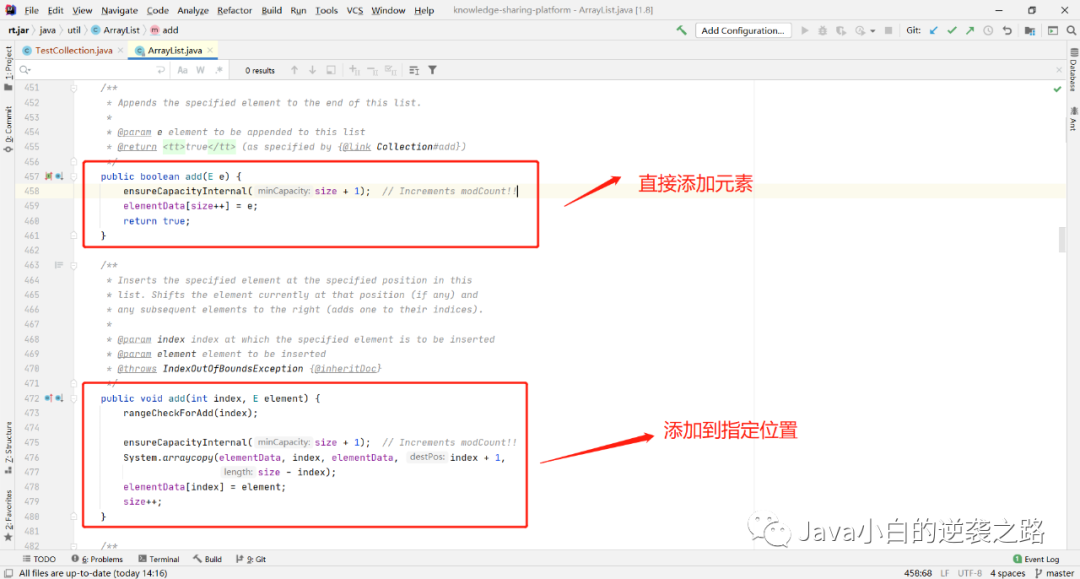Image resolution: width=1080 pixels, height=579 pixels.
Task: Click the Run Anything window icon
Action: click(1052, 30)
